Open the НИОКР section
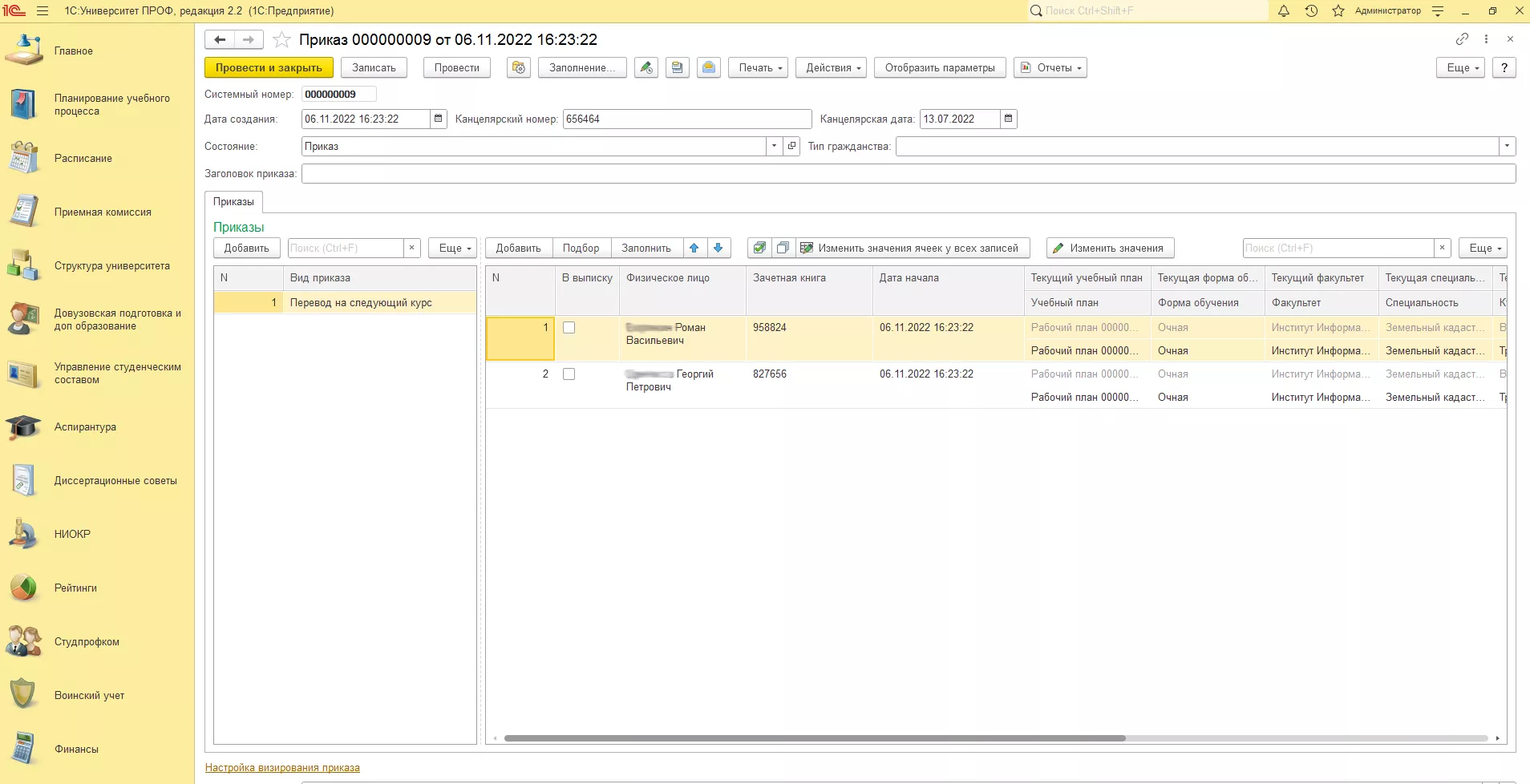The width and height of the screenshot is (1530, 784). tap(72, 534)
